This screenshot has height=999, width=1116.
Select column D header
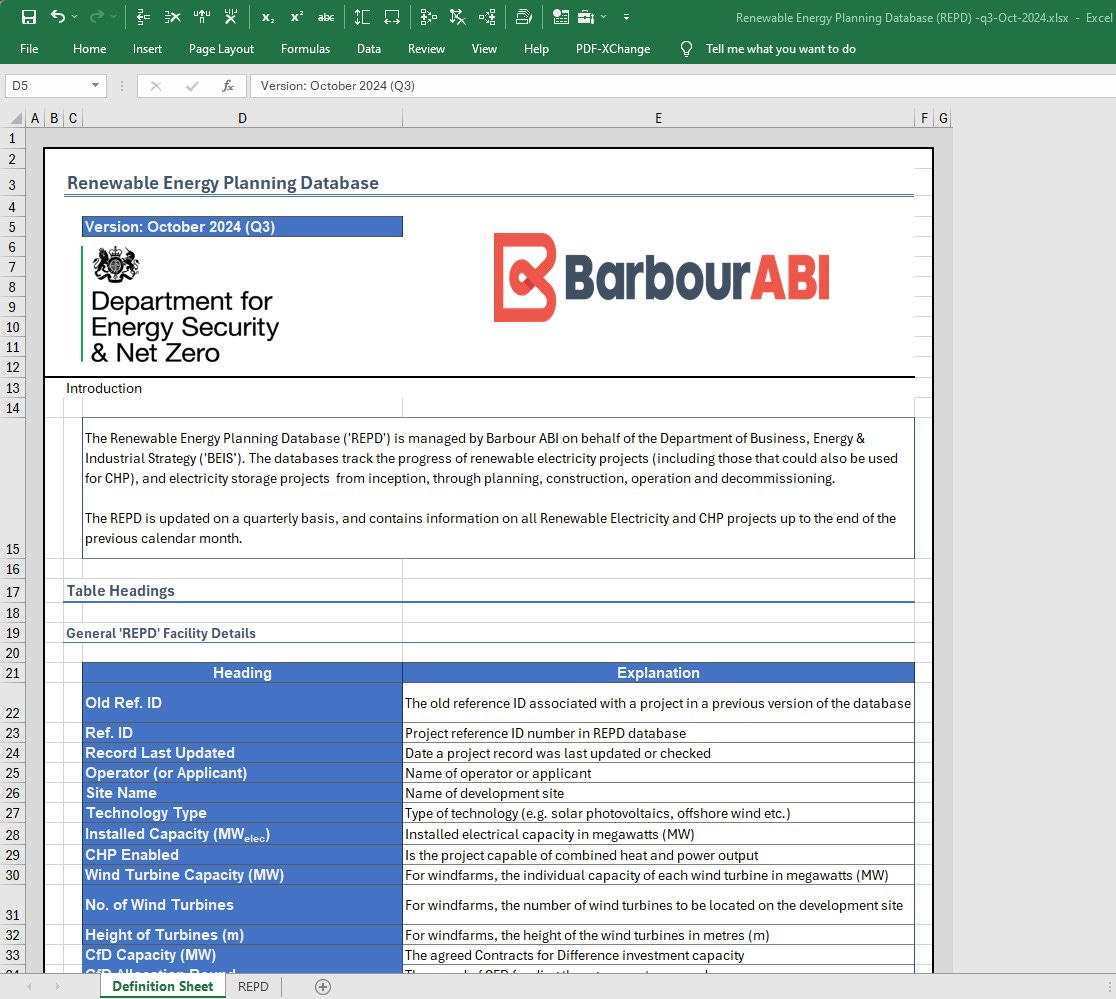242,118
